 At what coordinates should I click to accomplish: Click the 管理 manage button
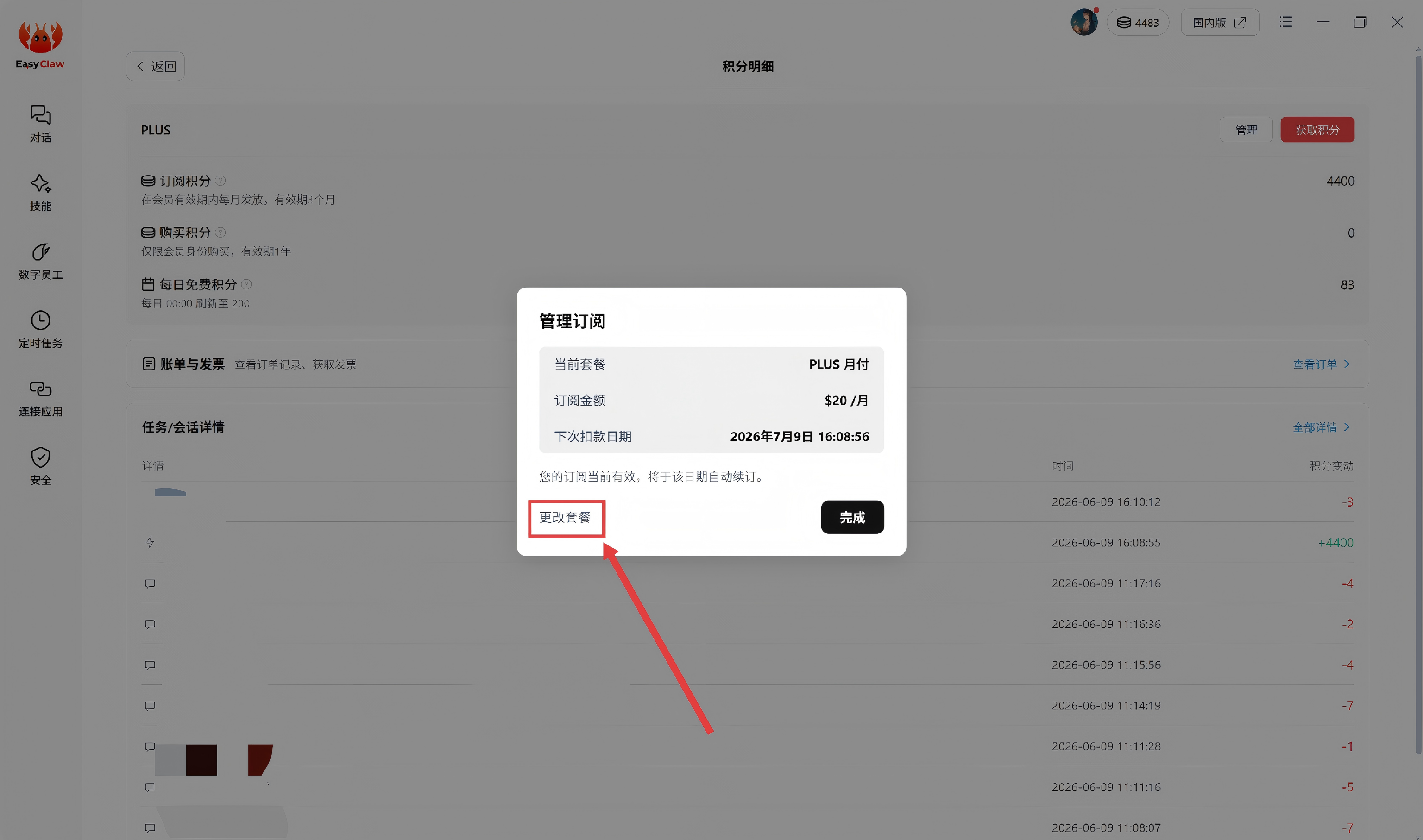tap(1246, 130)
